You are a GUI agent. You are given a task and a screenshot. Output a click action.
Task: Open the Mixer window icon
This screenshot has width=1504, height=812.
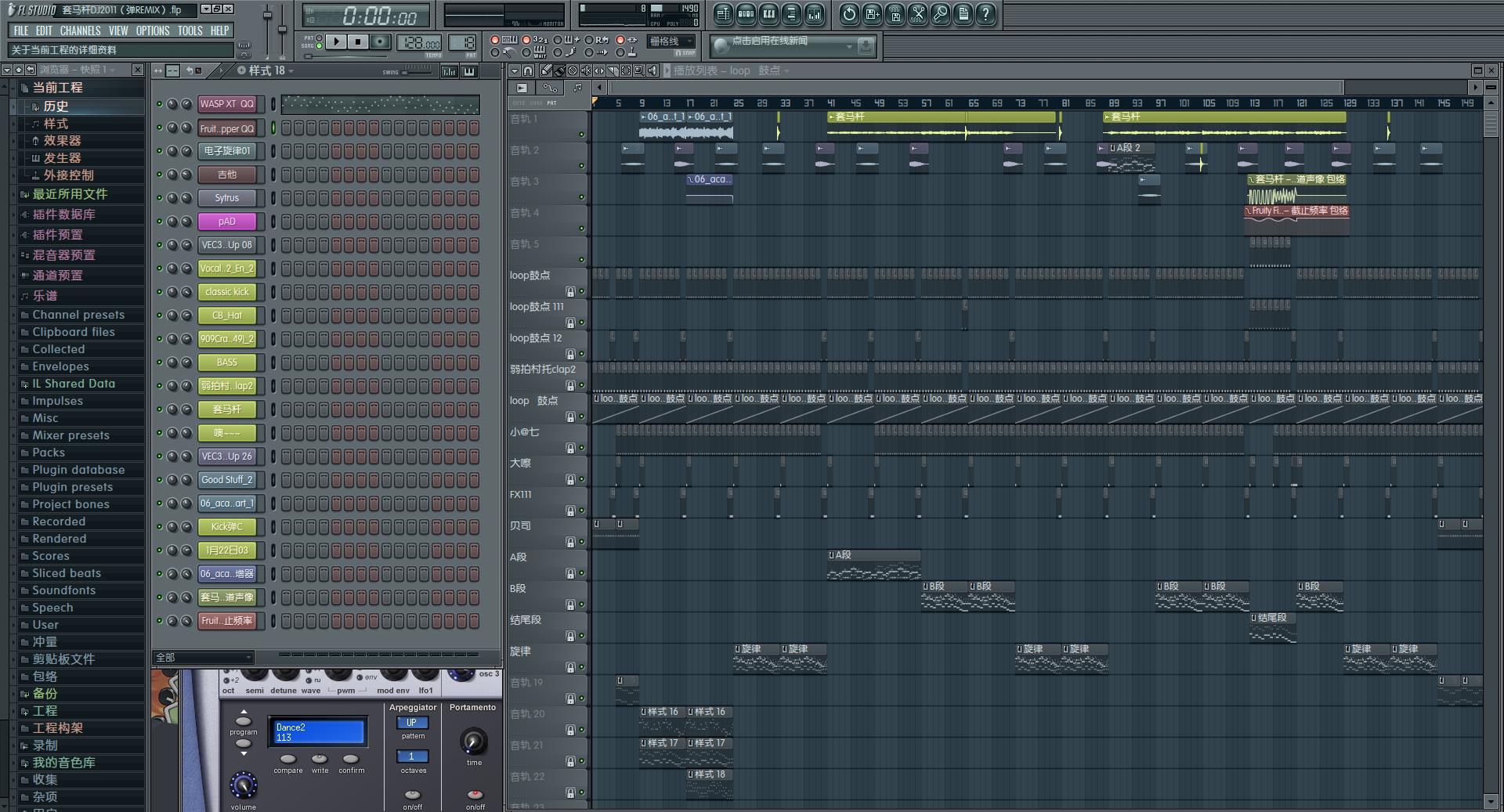coord(815,14)
